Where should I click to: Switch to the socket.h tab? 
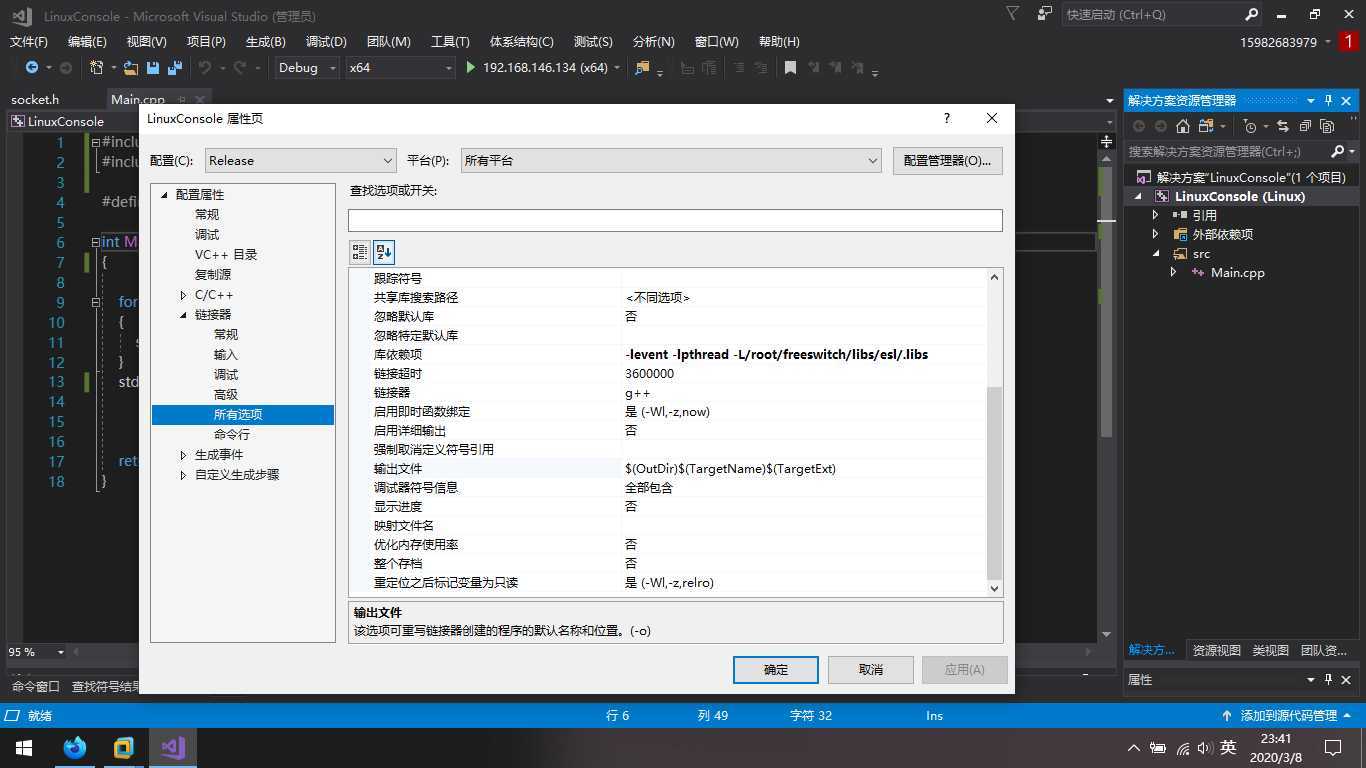[35, 99]
